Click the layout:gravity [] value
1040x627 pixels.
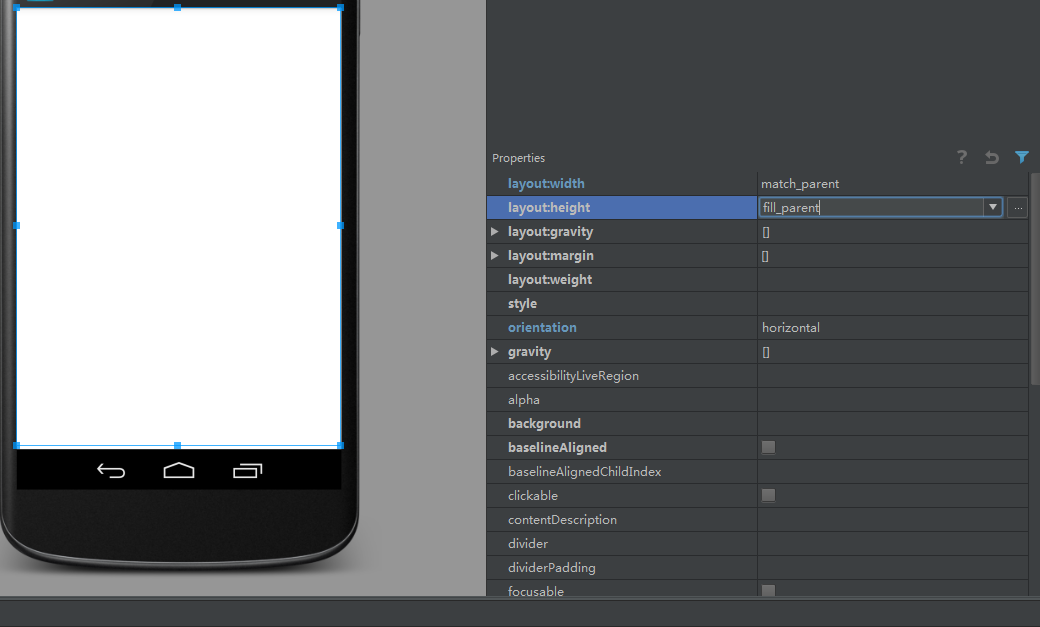pyautogui.click(x=766, y=232)
